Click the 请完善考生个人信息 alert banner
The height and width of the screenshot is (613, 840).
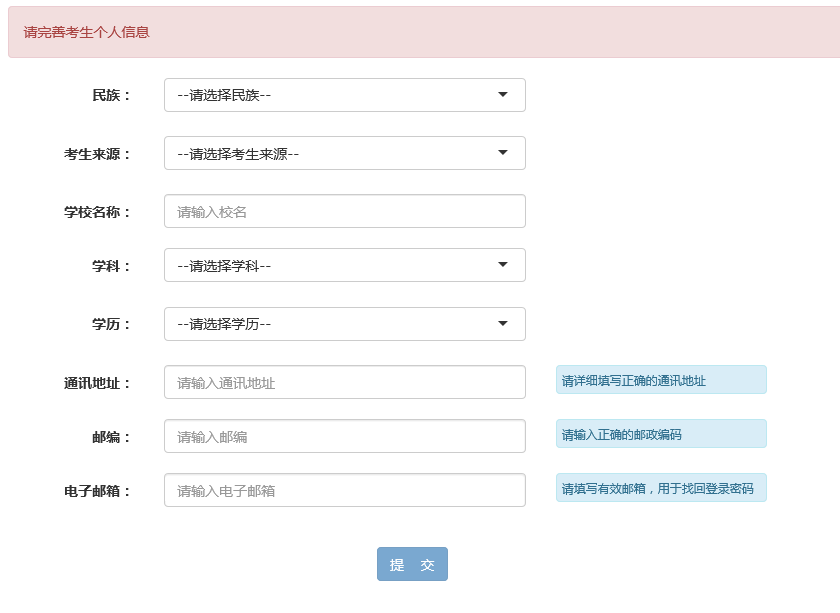click(x=424, y=32)
